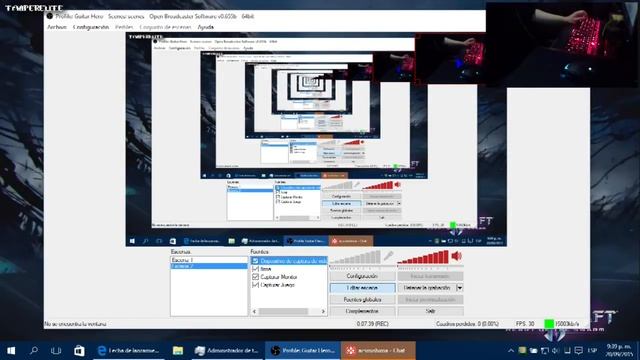640x360 pixels.
Task: Open the taskbar clock and date
Action: click(x=619, y=351)
